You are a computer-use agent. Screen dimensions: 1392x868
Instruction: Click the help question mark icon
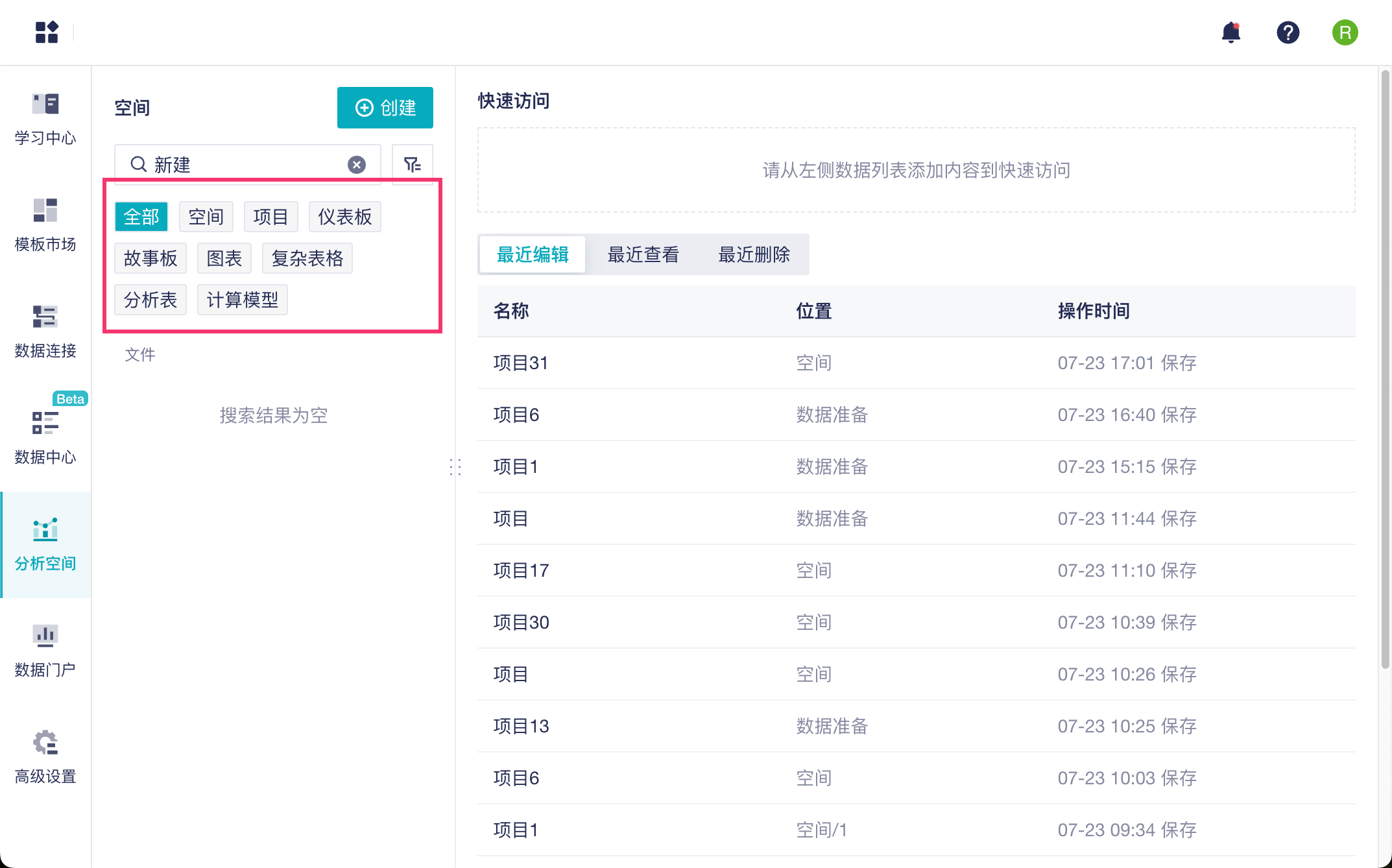tap(1288, 32)
